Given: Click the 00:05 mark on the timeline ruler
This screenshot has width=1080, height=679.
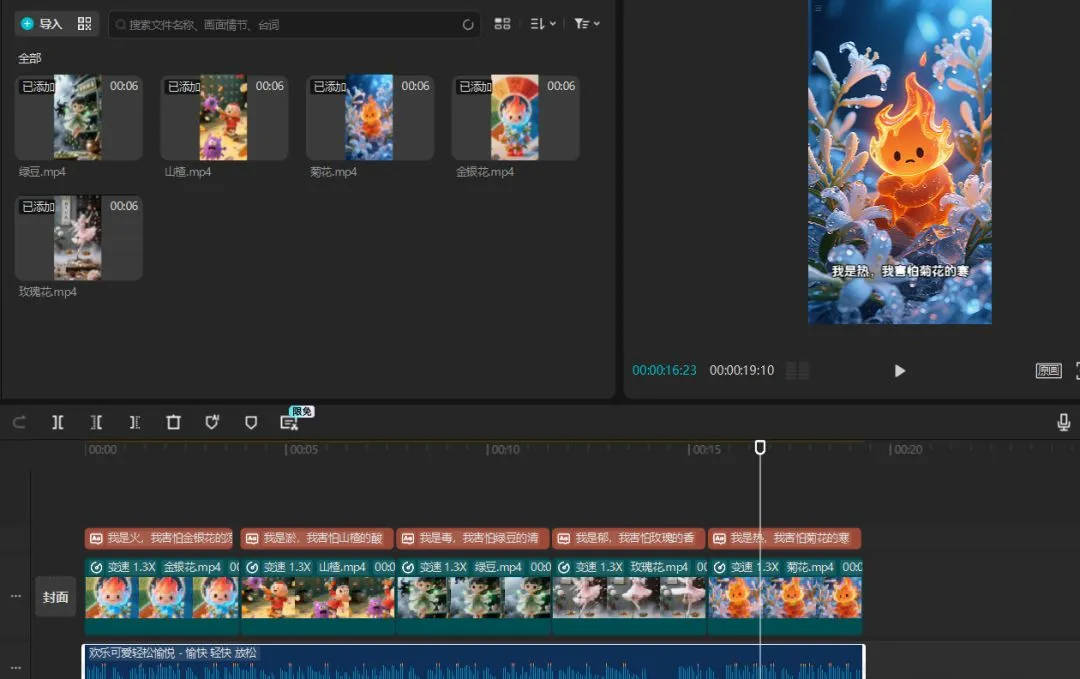Looking at the screenshot, I should [302, 450].
